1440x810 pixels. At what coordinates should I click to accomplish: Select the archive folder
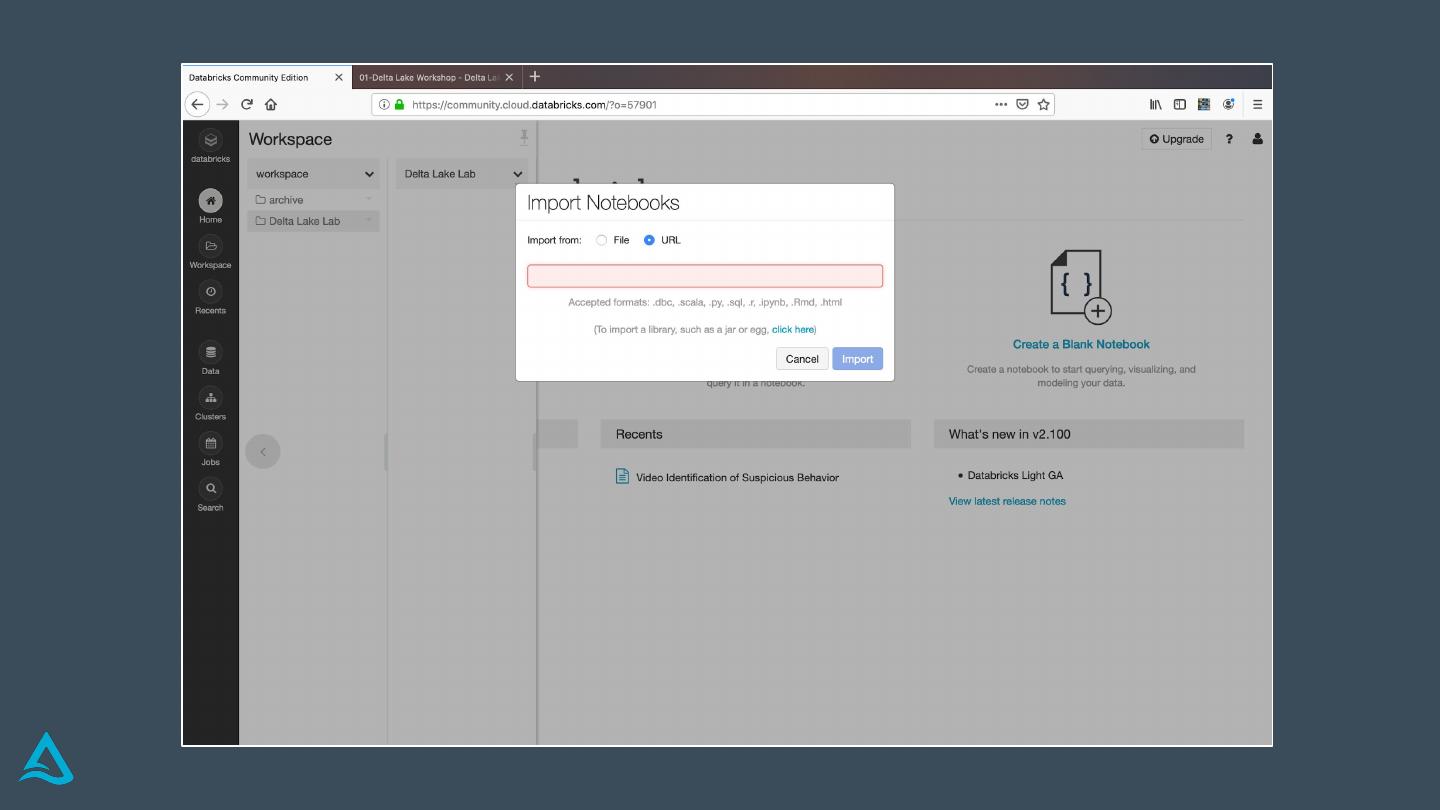pos(313,200)
